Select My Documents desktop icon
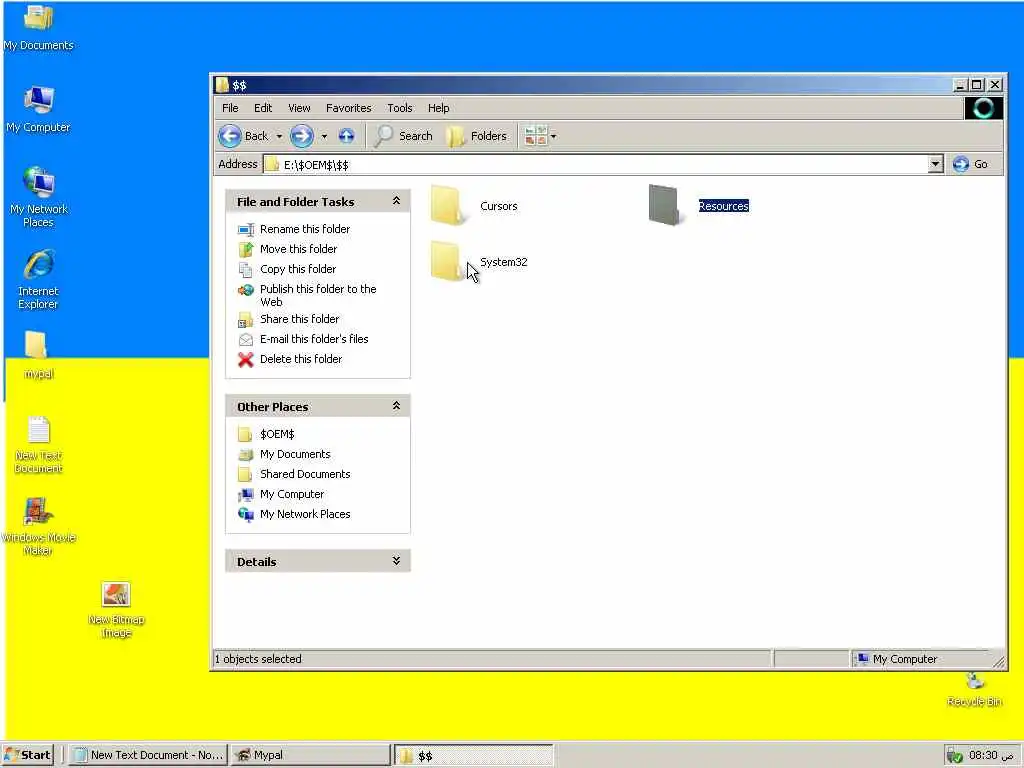The height and width of the screenshot is (768, 1024). (x=39, y=18)
